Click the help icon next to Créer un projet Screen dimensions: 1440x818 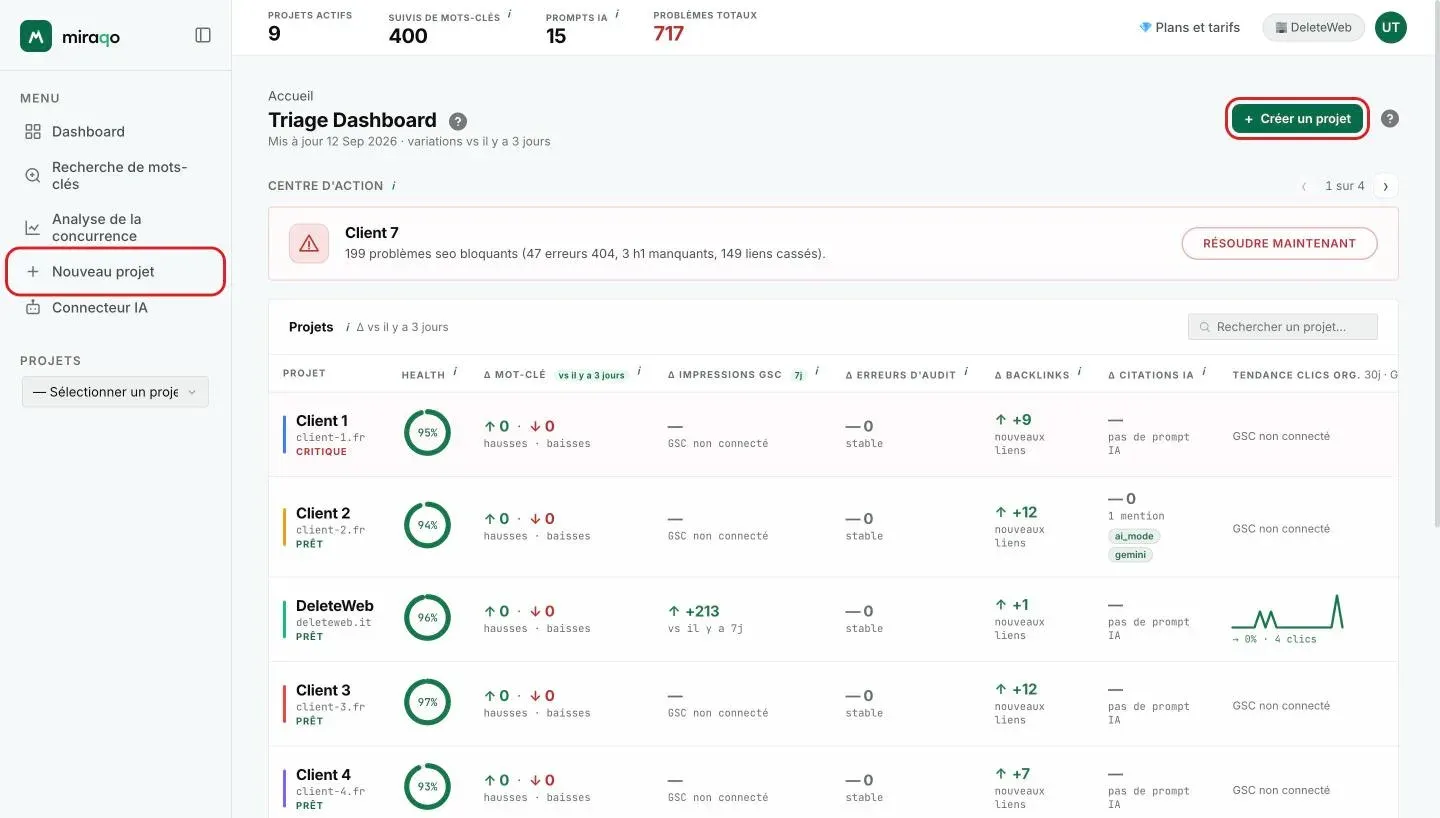point(1390,118)
